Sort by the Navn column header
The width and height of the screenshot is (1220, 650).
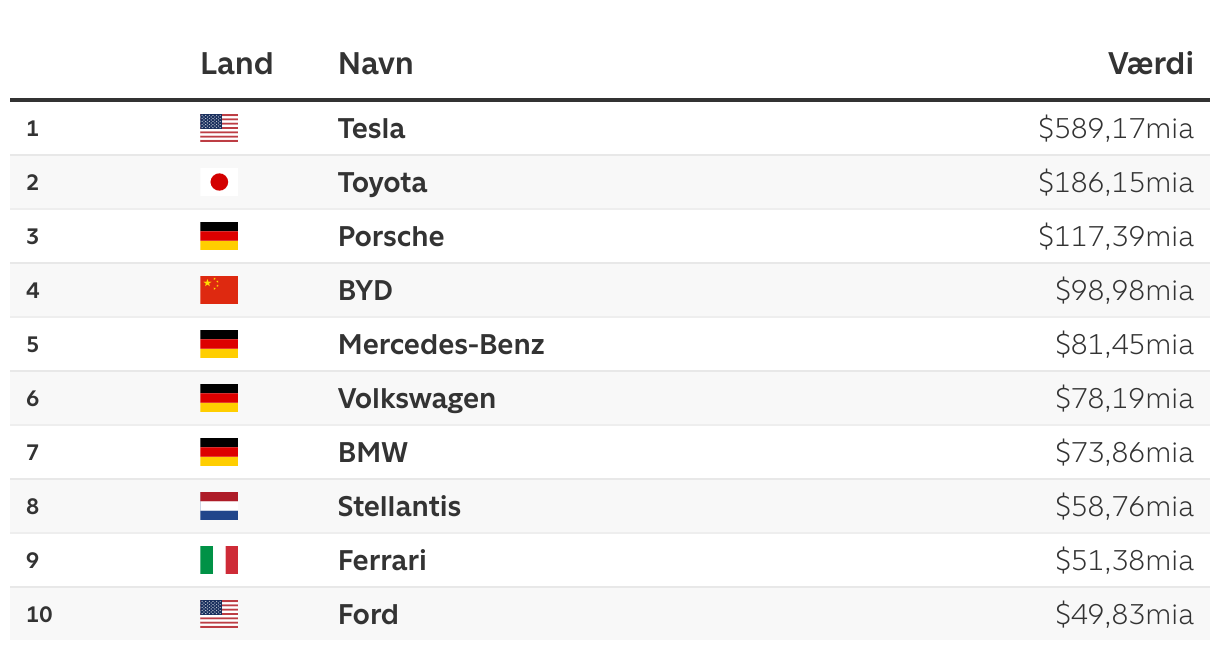[375, 64]
